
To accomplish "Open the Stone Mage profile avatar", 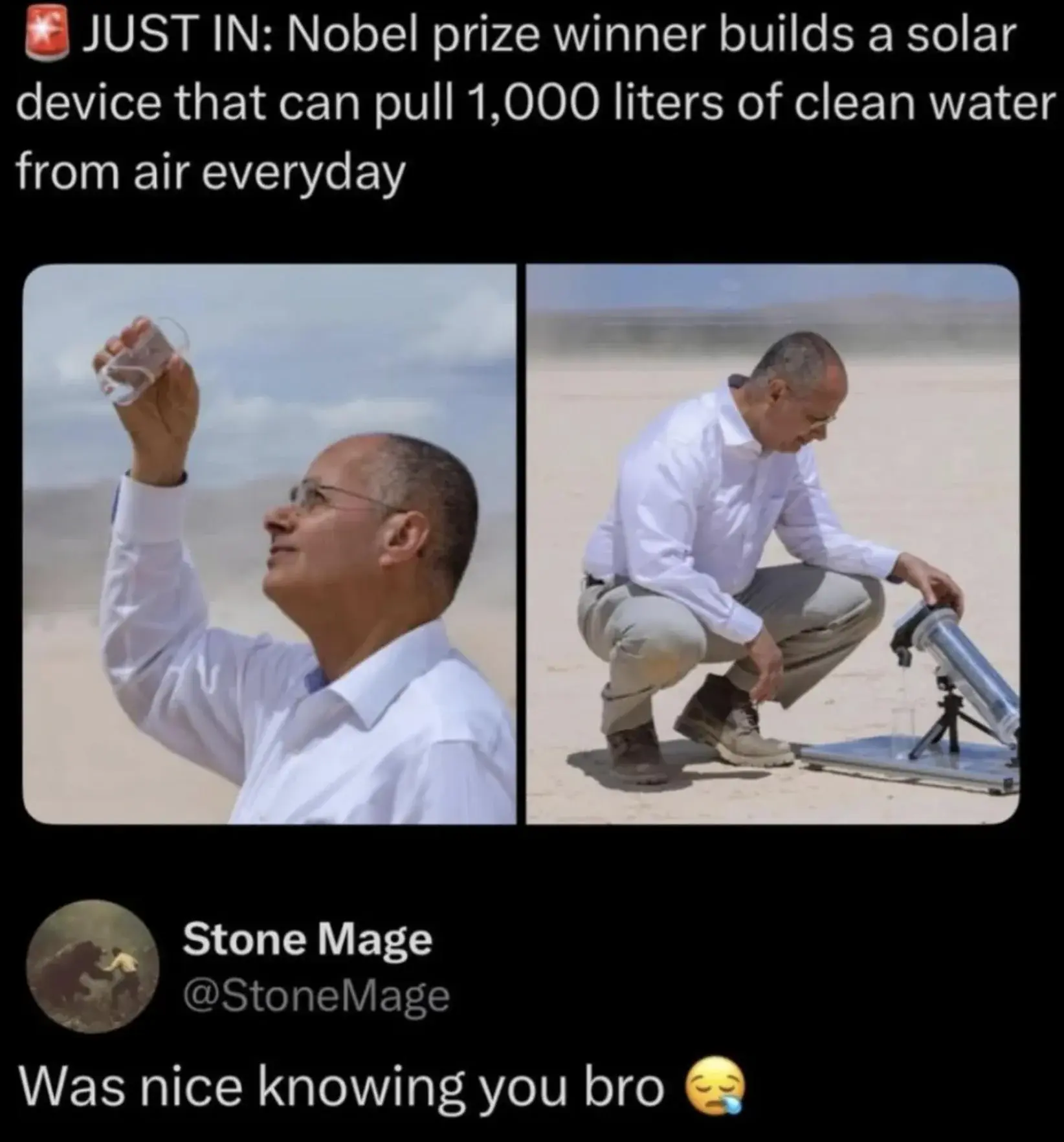I will [x=93, y=967].
